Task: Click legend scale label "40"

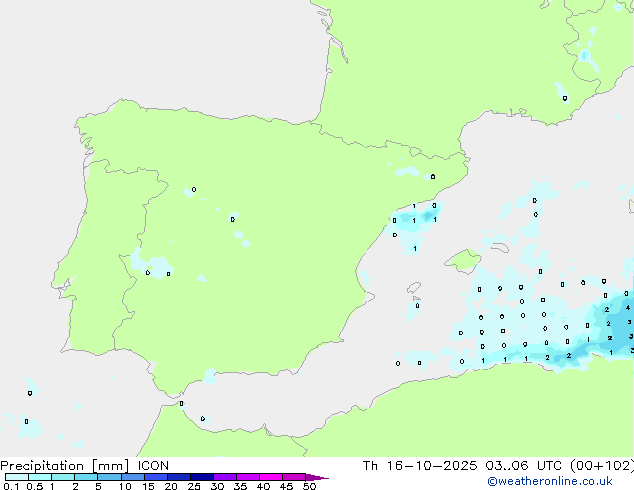Action: (x=263, y=486)
